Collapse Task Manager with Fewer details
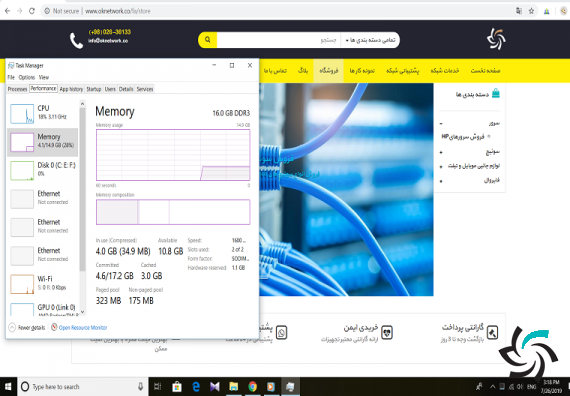Image resolution: width=570 pixels, height=396 pixels. pyautogui.click(x=27, y=328)
